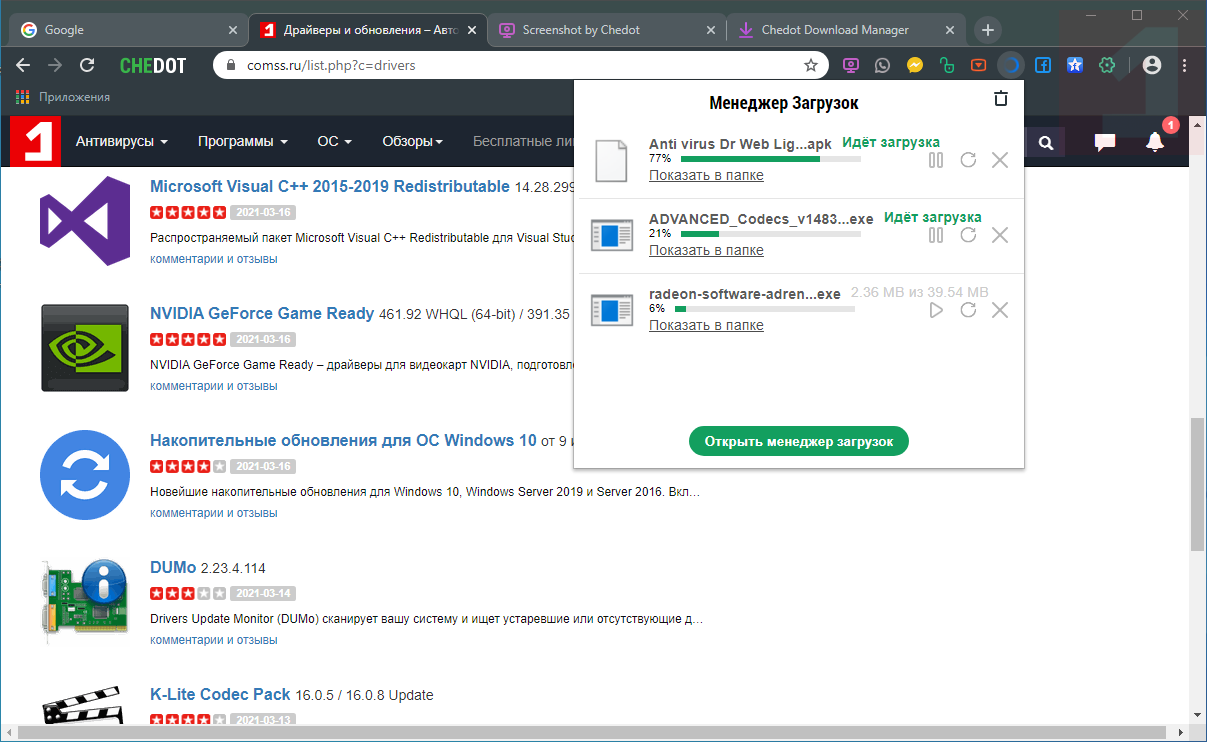The height and width of the screenshot is (742, 1207).
Task: Reload the current page
Action: pyautogui.click(x=87, y=65)
